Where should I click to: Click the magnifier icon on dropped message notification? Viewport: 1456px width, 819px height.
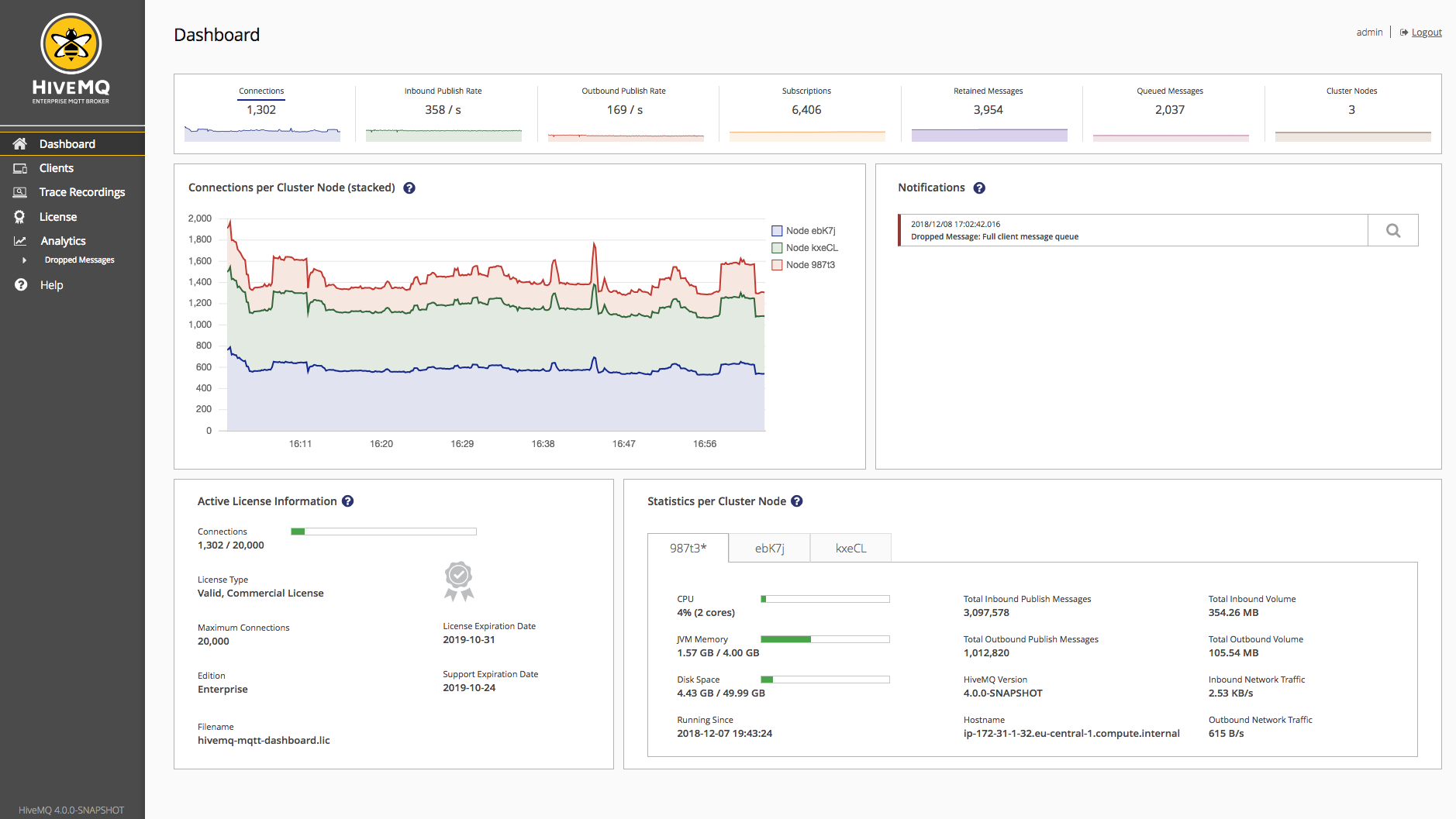point(1393,230)
